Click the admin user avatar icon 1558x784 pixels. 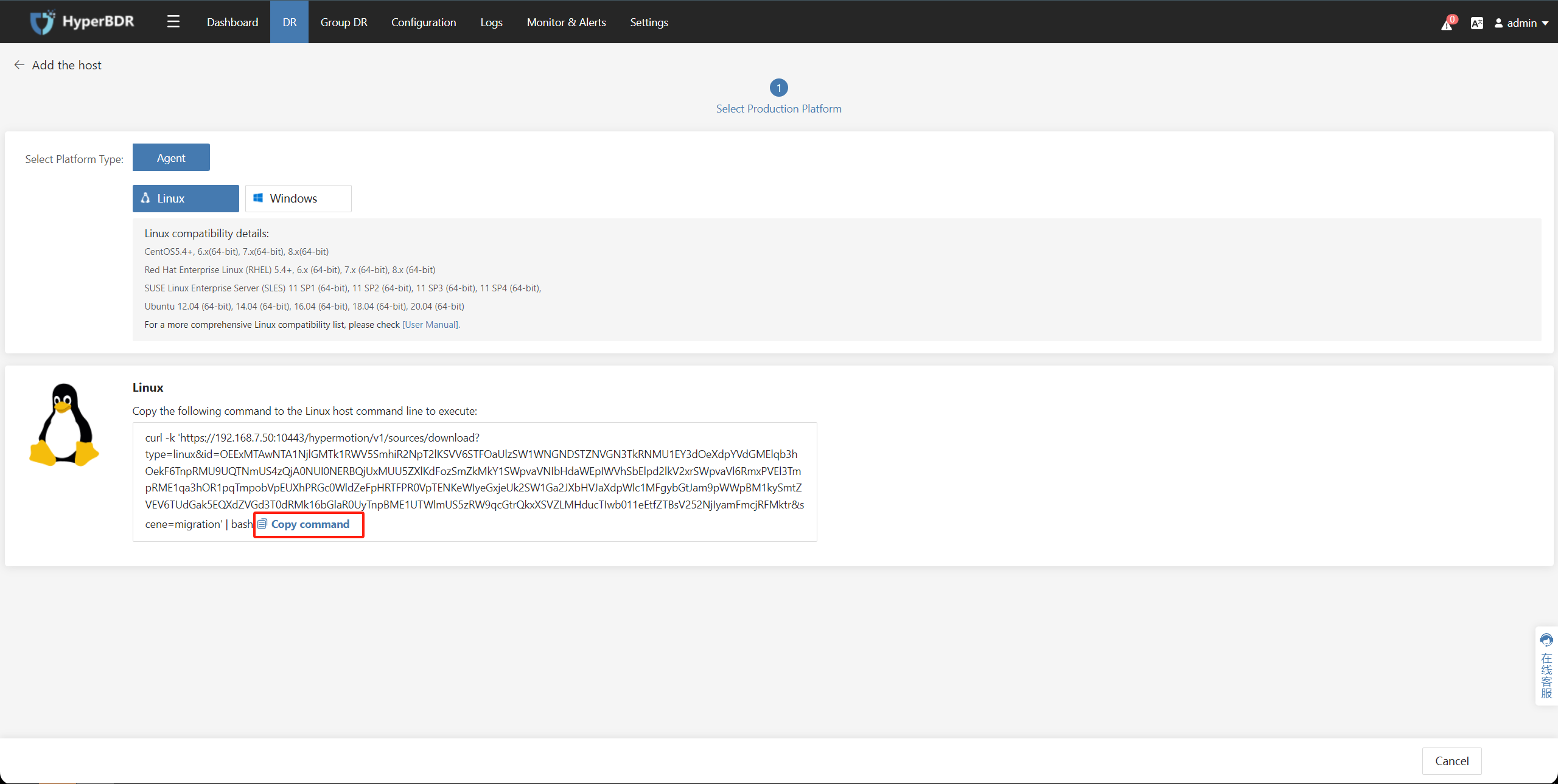pos(1498,23)
